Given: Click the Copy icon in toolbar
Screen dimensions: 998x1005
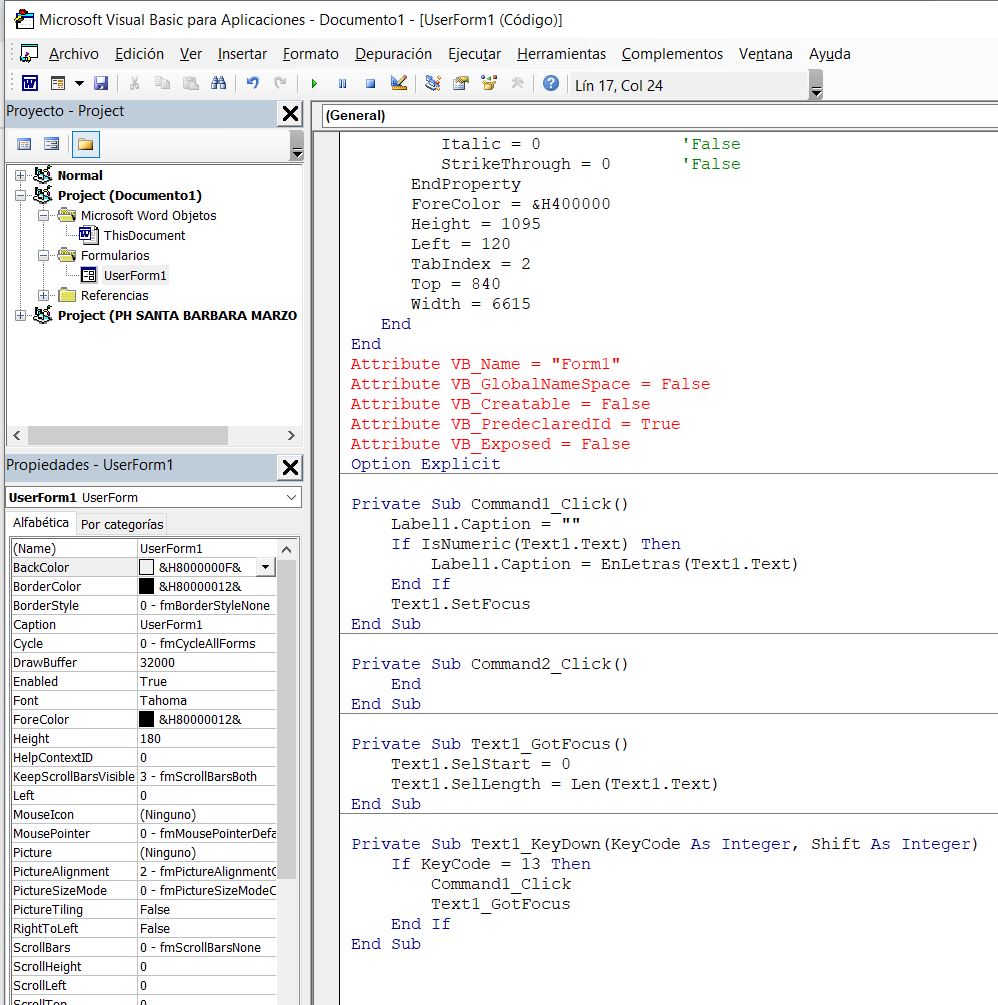Looking at the screenshot, I should [x=163, y=83].
